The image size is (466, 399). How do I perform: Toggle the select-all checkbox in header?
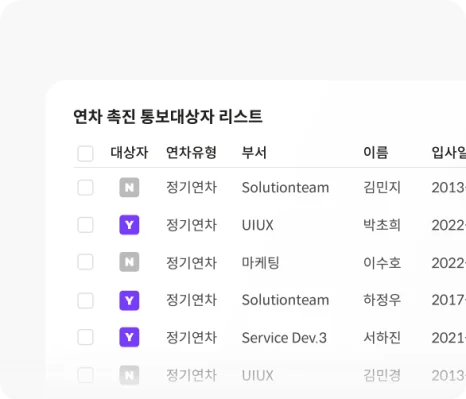(x=85, y=154)
